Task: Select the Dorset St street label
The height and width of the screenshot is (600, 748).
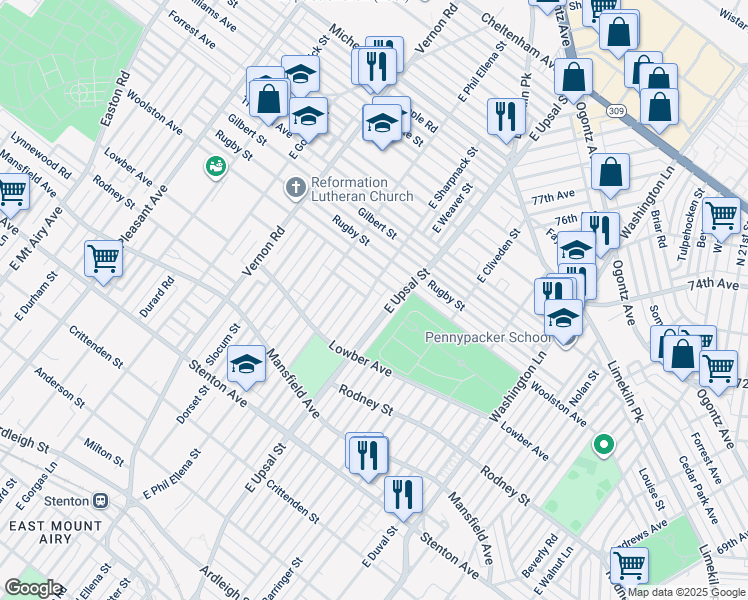Action: pyautogui.click(x=193, y=404)
